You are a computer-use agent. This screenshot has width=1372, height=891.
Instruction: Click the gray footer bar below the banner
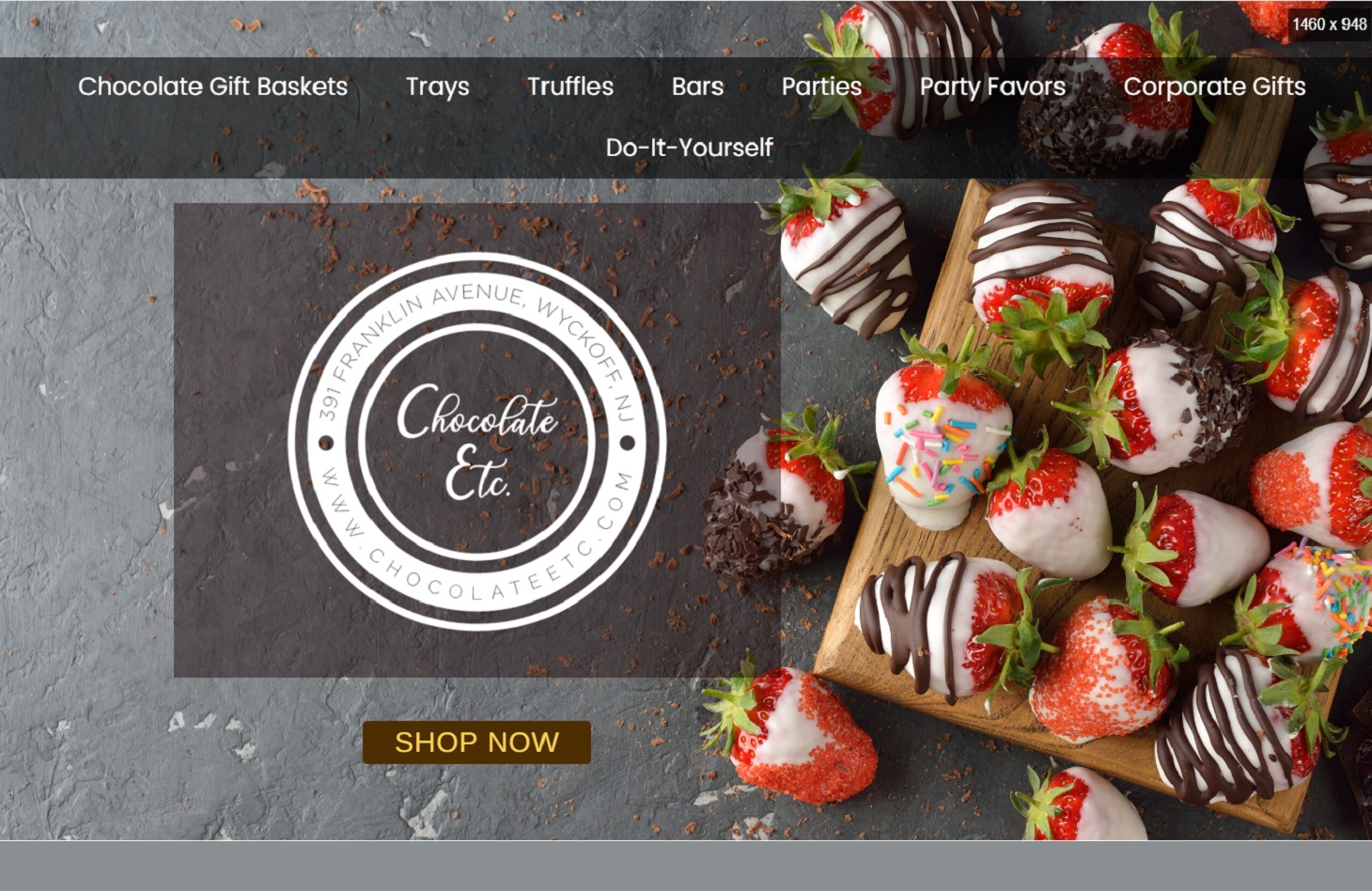pos(686,866)
